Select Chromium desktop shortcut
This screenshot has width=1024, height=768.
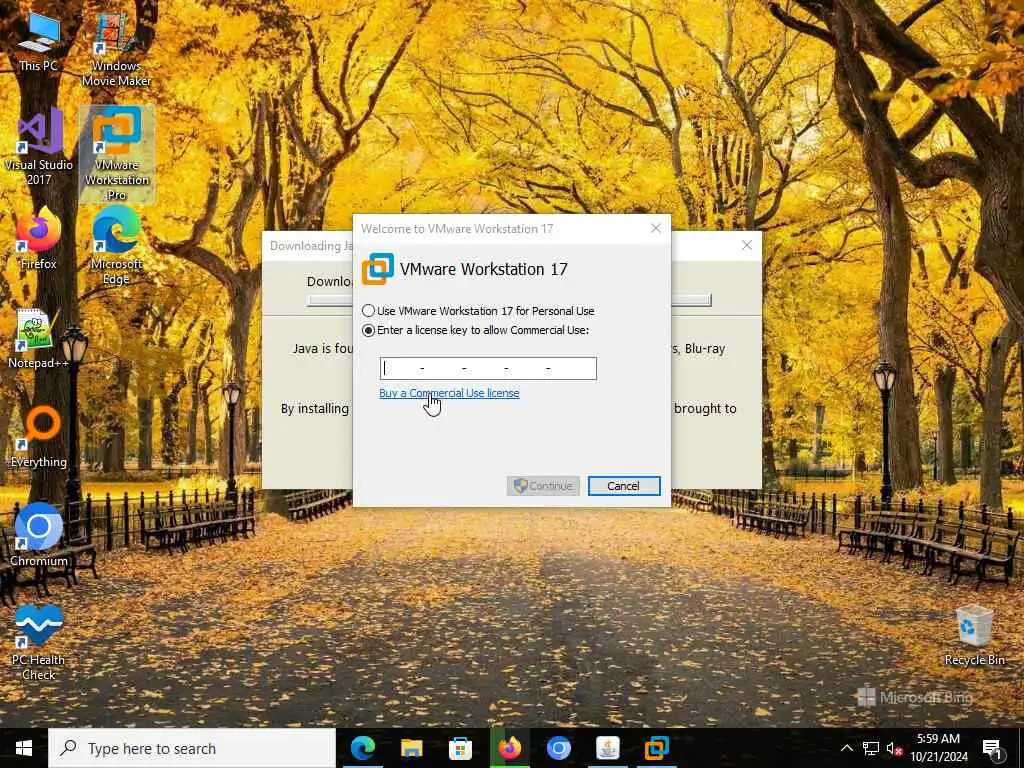39,534
